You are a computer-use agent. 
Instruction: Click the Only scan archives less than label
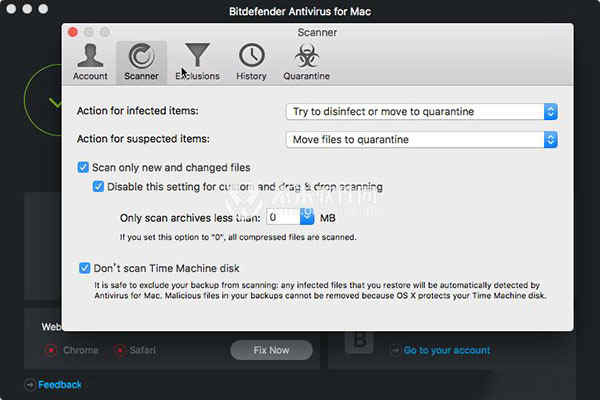coord(190,218)
